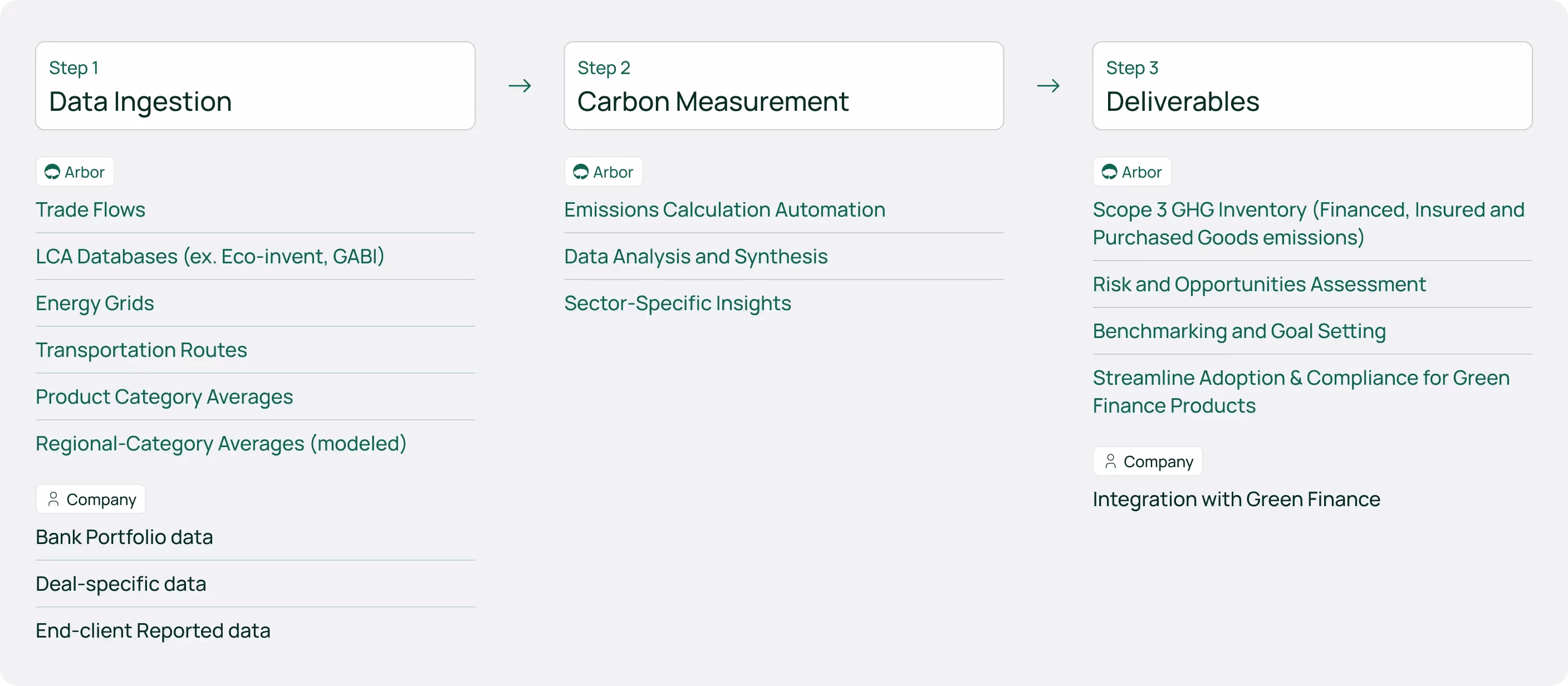Click the Company badge label above Integration with Green Finance
The image size is (1568, 686).
(x=1148, y=462)
